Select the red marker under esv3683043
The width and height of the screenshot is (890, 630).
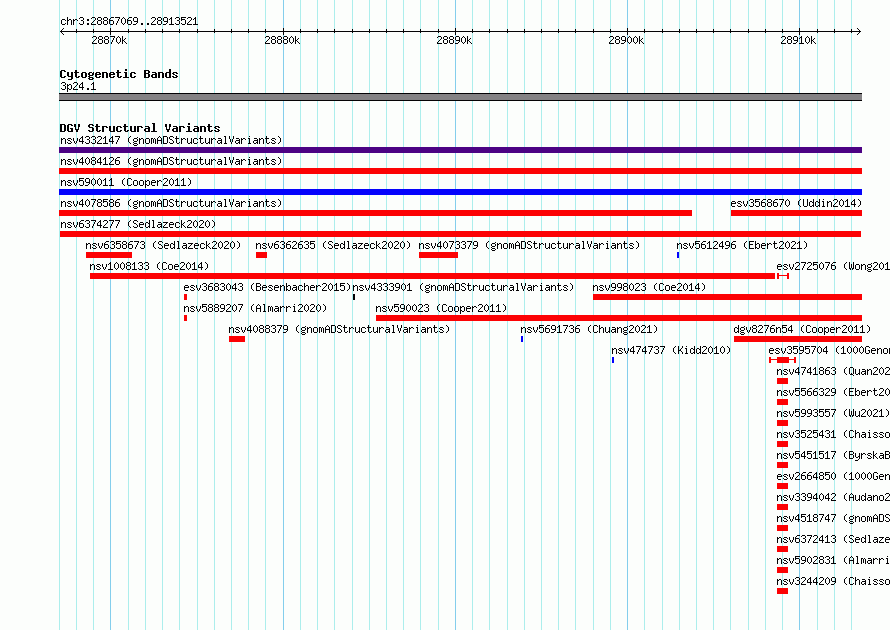(185, 297)
